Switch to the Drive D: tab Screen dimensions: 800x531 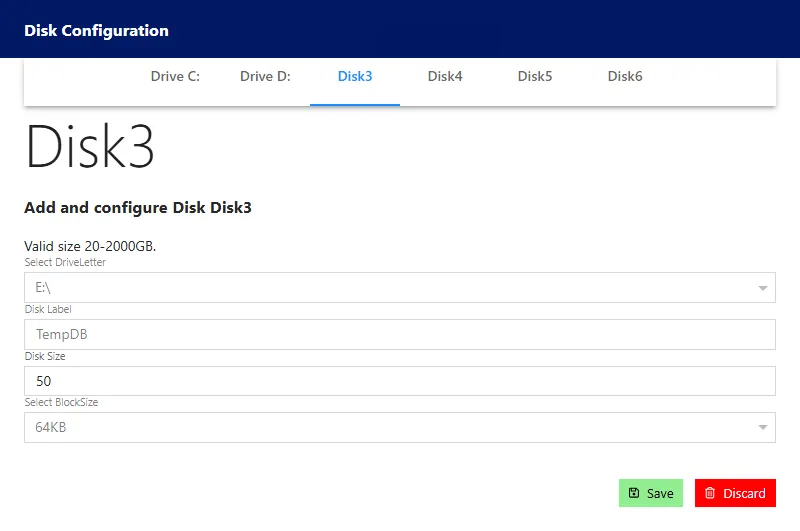265,77
